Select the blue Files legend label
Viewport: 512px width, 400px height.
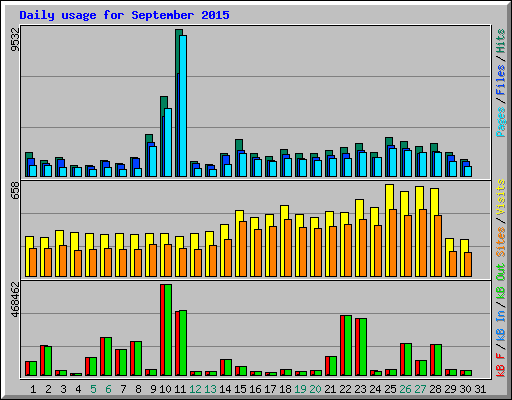tap(500, 80)
